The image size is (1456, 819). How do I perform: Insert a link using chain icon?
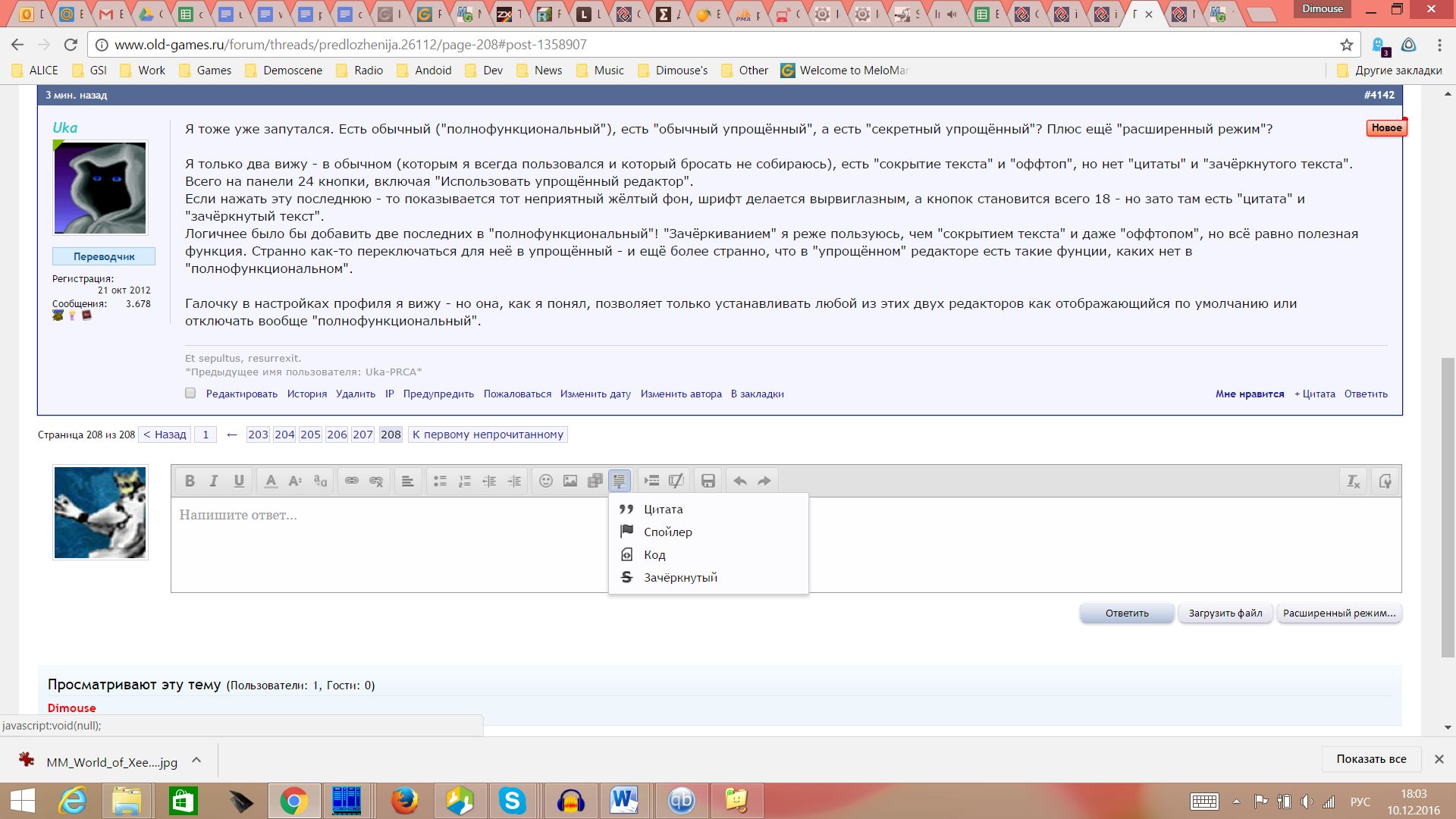pyautogui.click(x=351, y=481)
